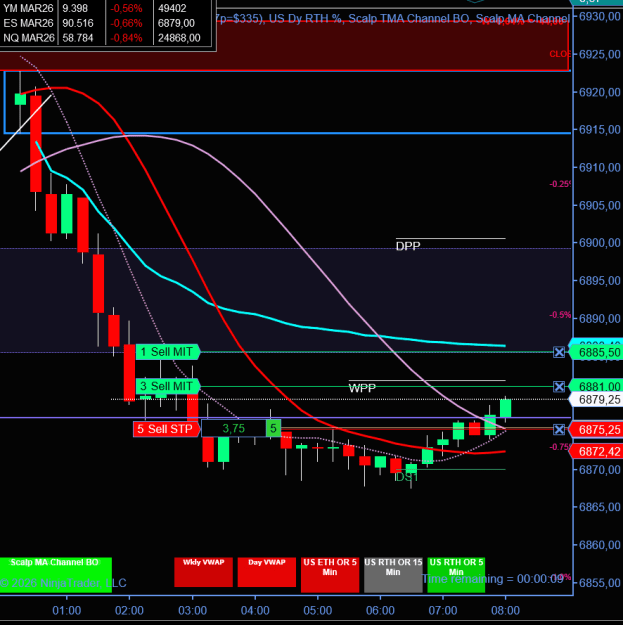Select the 5 Sell STP order label

(x=166, y=429)
